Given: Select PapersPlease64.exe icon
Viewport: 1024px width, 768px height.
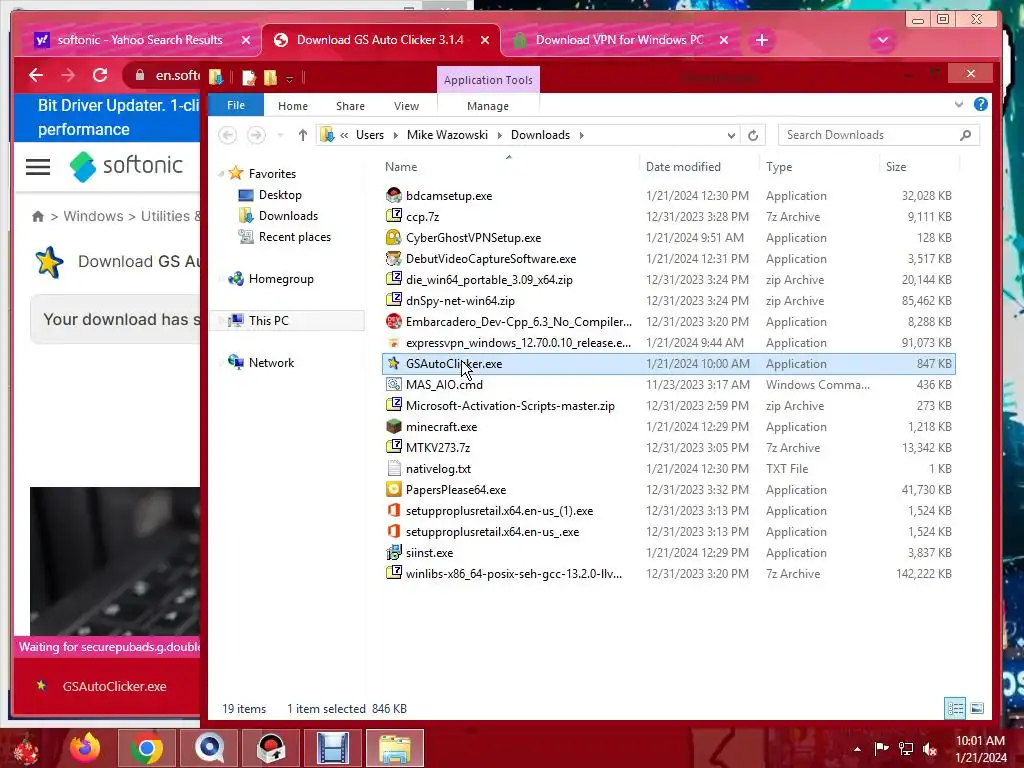Looking at the screenshot, I should tap(393, 489).
